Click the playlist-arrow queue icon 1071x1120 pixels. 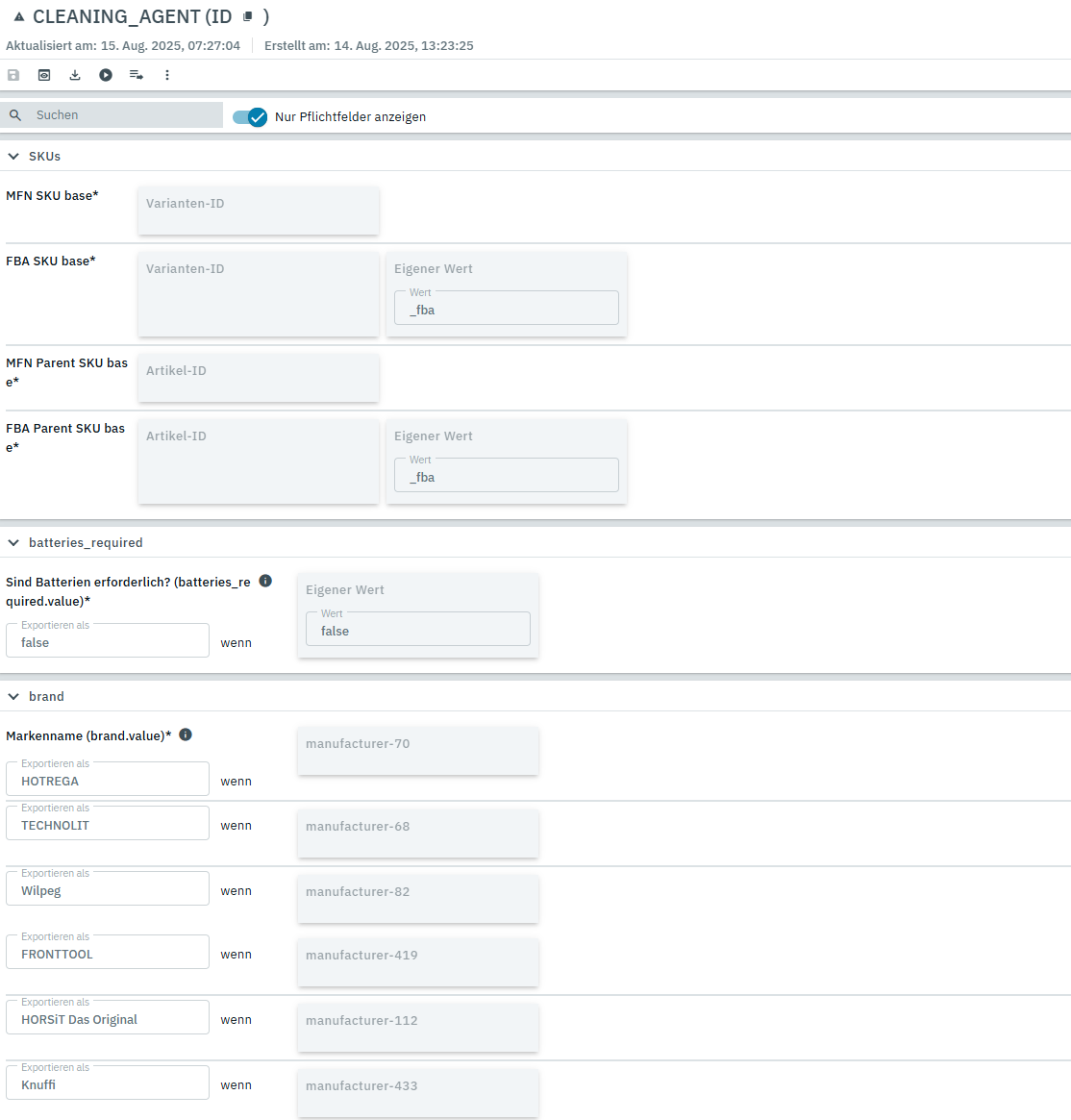pyautogui.click(x=137, y=75)
